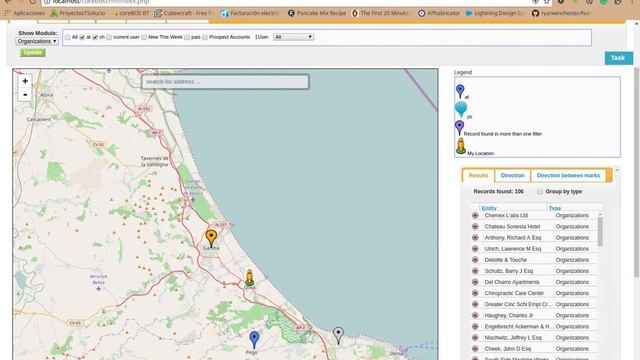640x360 pixels.
Task: Select Deloitte & Touche in results
Action: pos(506,260)
